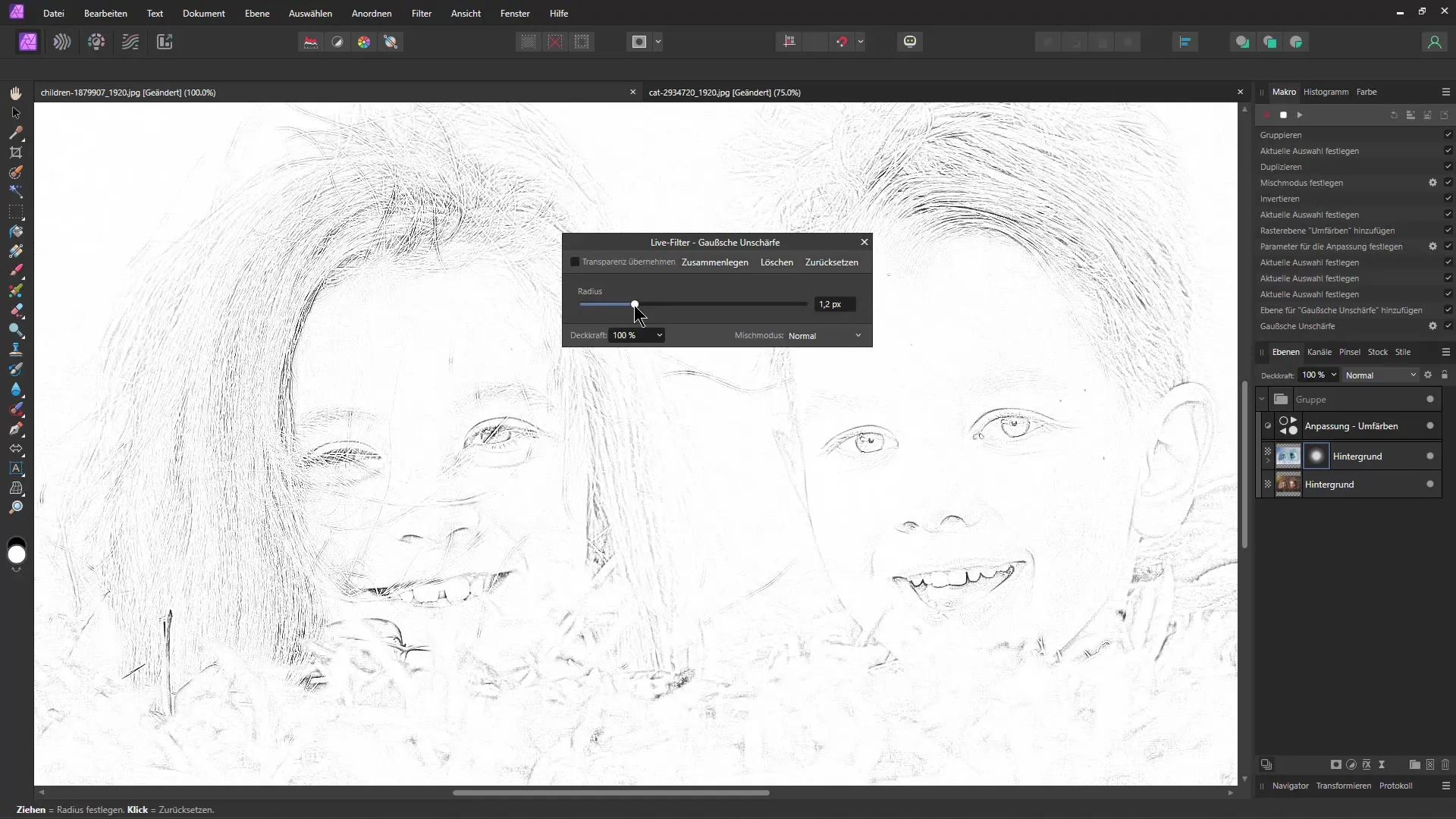The image size is (1456, 819).
Task: Toggle visibility of Gruppe layer group
Action: [1430, 399]
